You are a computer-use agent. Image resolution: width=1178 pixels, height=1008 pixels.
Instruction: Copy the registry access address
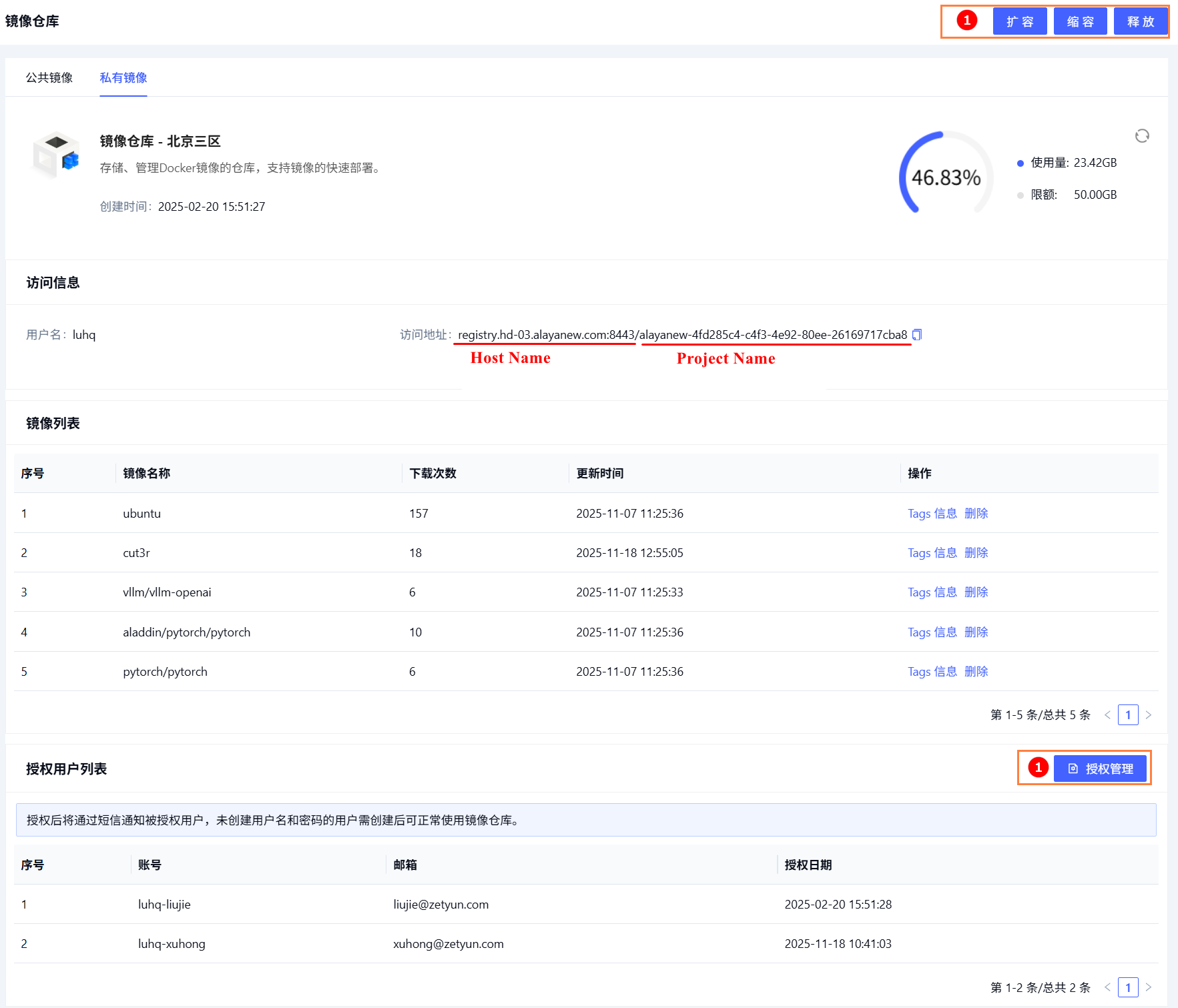tap(917, 335)
